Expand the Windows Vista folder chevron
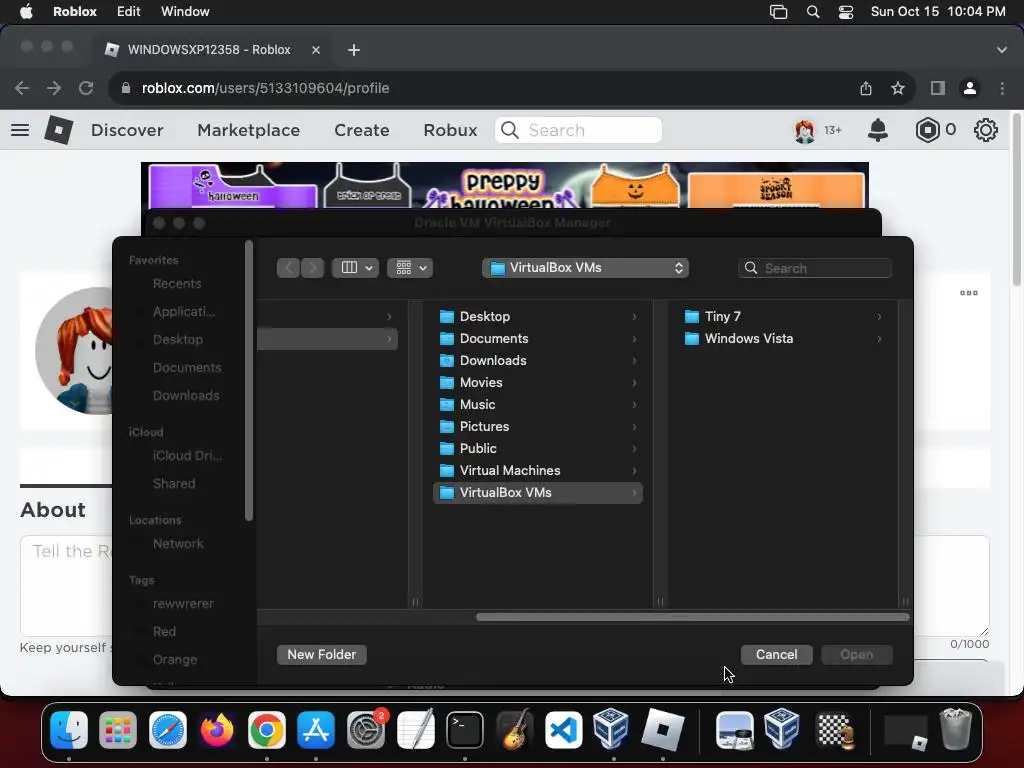 coord(879,339)
